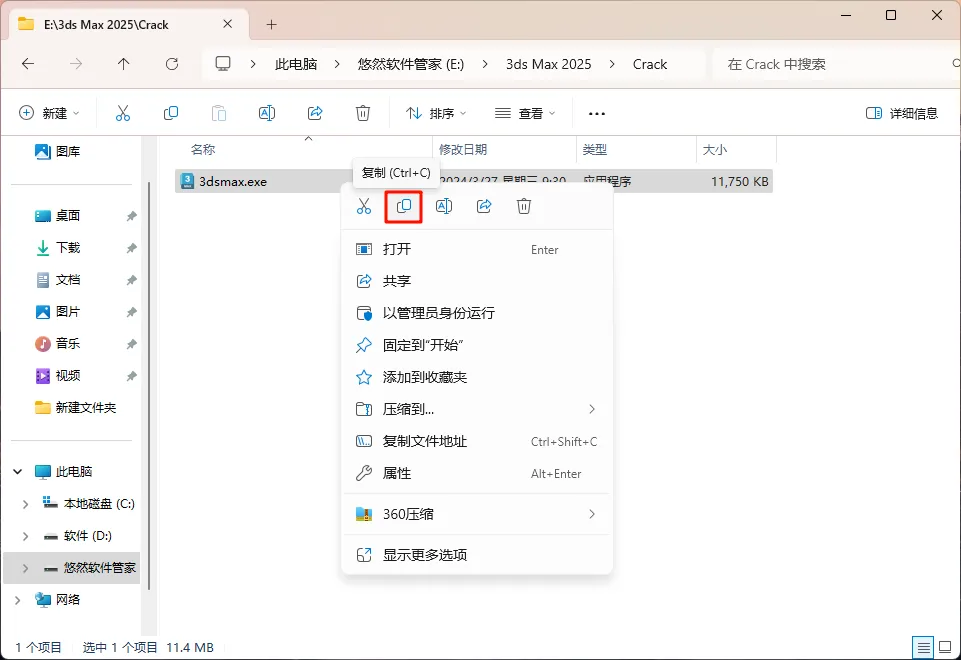Close the E:\3ds Max 2025\Crack tab

(x=227, y=24)
